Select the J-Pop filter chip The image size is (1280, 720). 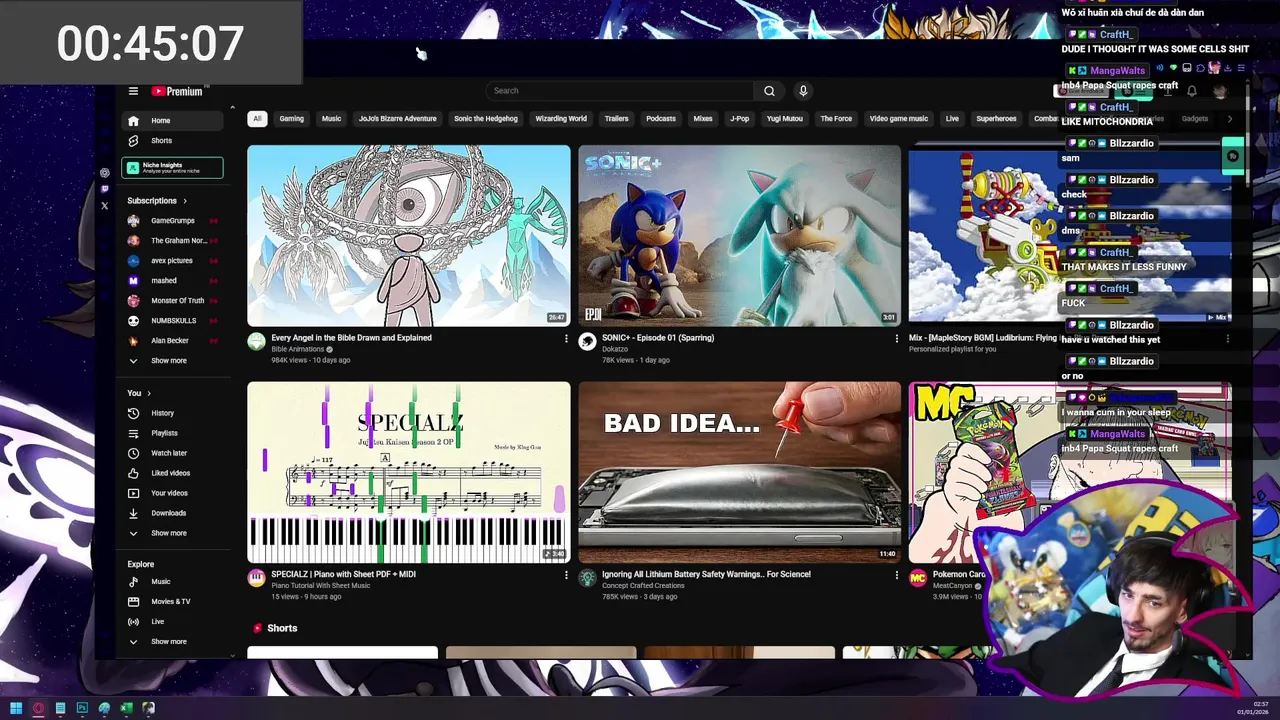740,119
